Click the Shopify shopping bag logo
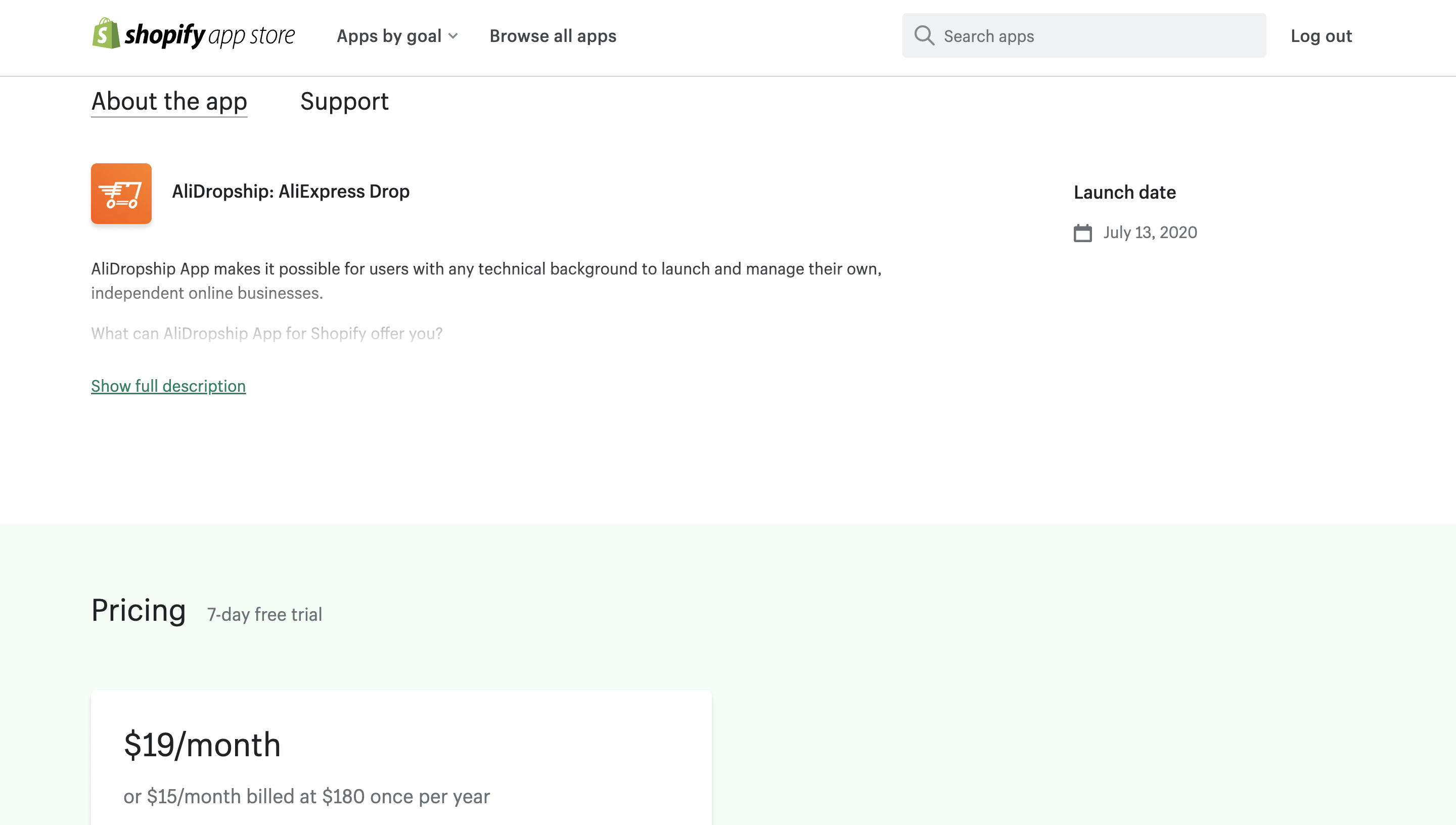 [x=106, y=33]
